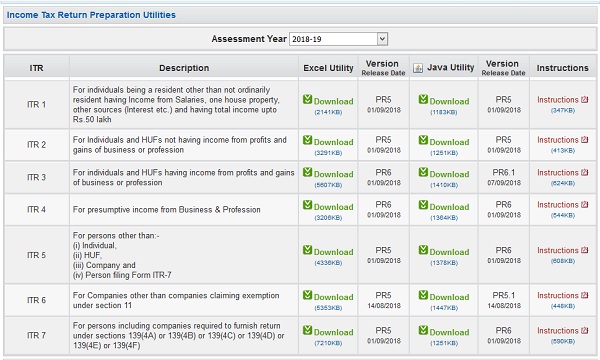Click the ITR 3 Java download icon
Viewport: 600px width, 360px height.
pos(423,172)
